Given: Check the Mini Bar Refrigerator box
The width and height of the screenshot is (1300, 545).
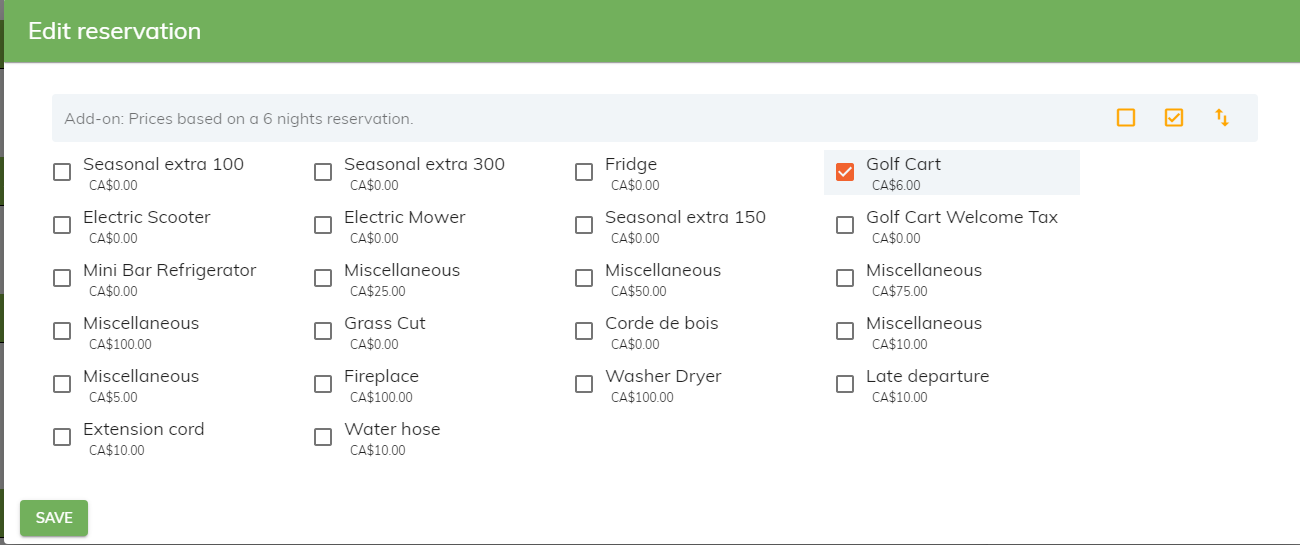Looking at the screenshot, I should pyautogui.click(x=62, y=278).
